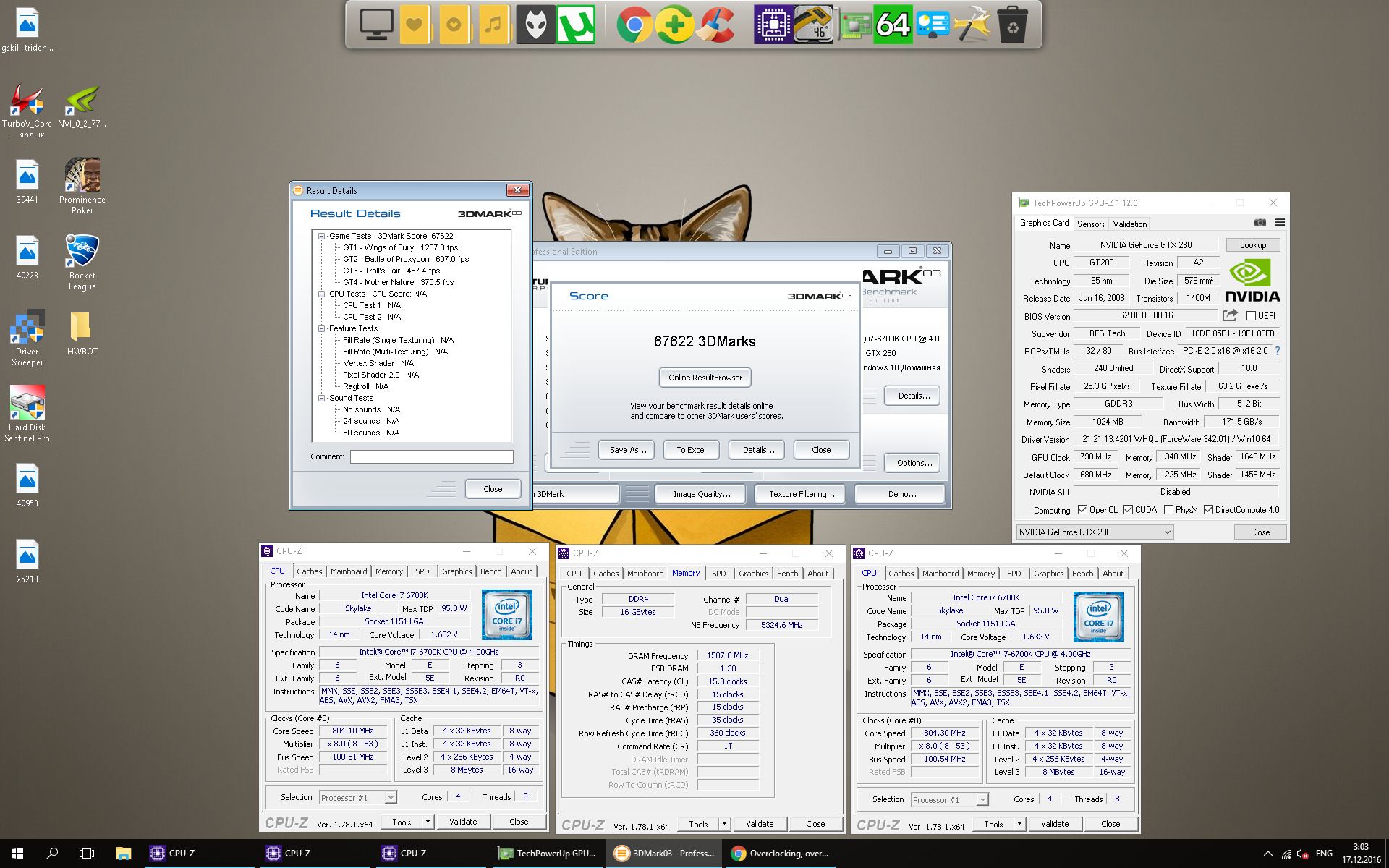
Task: Launch AIDA64 from the dock
Action: click(x=893, y=24)
